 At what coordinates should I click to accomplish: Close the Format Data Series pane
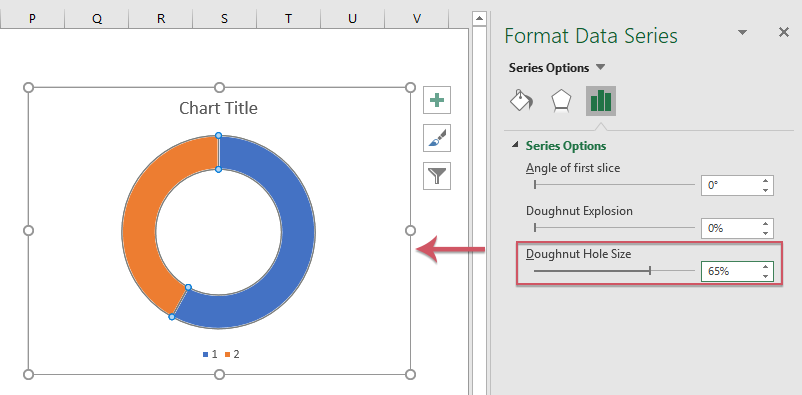(x=783, y=33)
